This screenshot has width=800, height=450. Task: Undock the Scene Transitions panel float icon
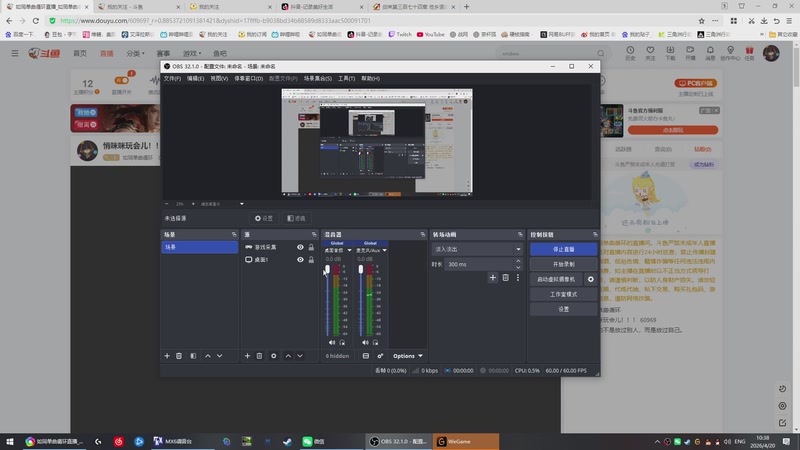tap(520, 235)
